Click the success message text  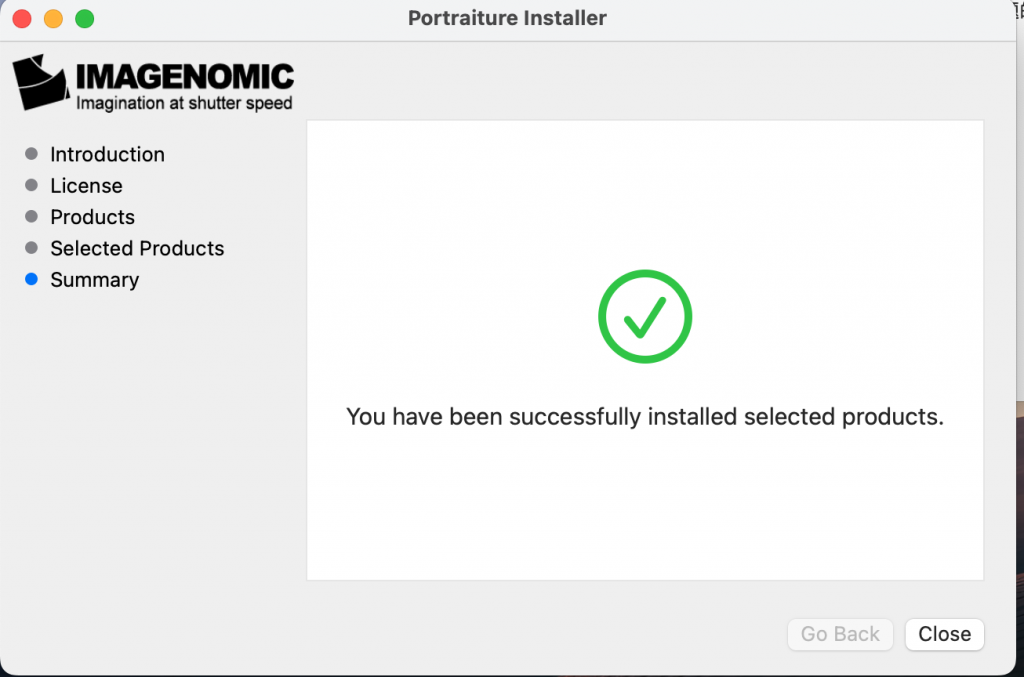coord(644,417)
